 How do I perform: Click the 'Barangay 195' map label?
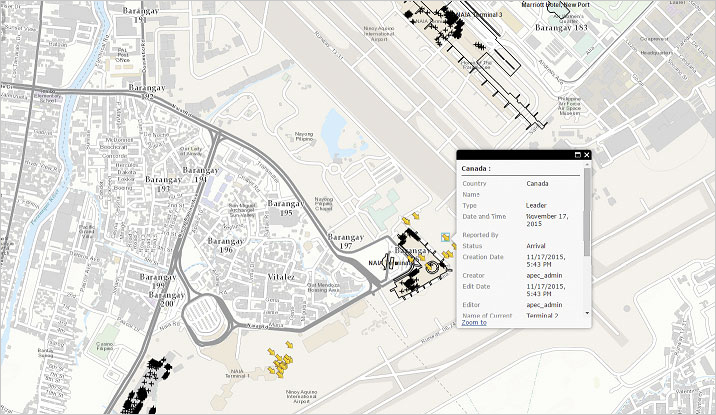286,208
